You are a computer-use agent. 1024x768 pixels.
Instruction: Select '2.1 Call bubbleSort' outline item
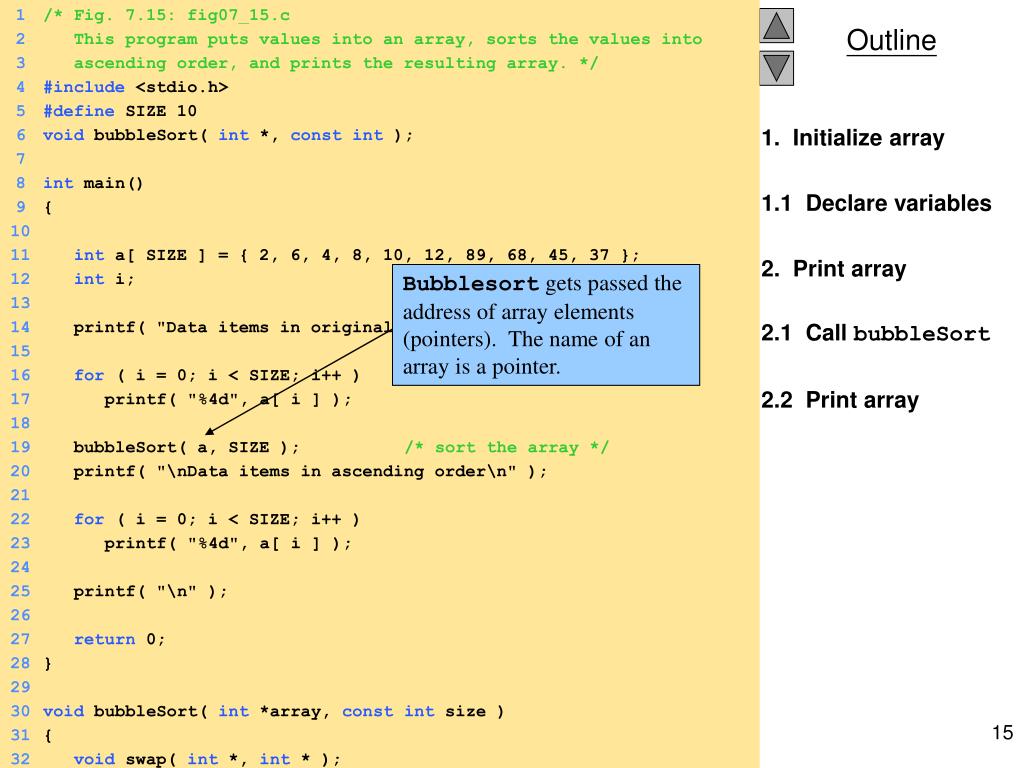[x=876, y=333]
